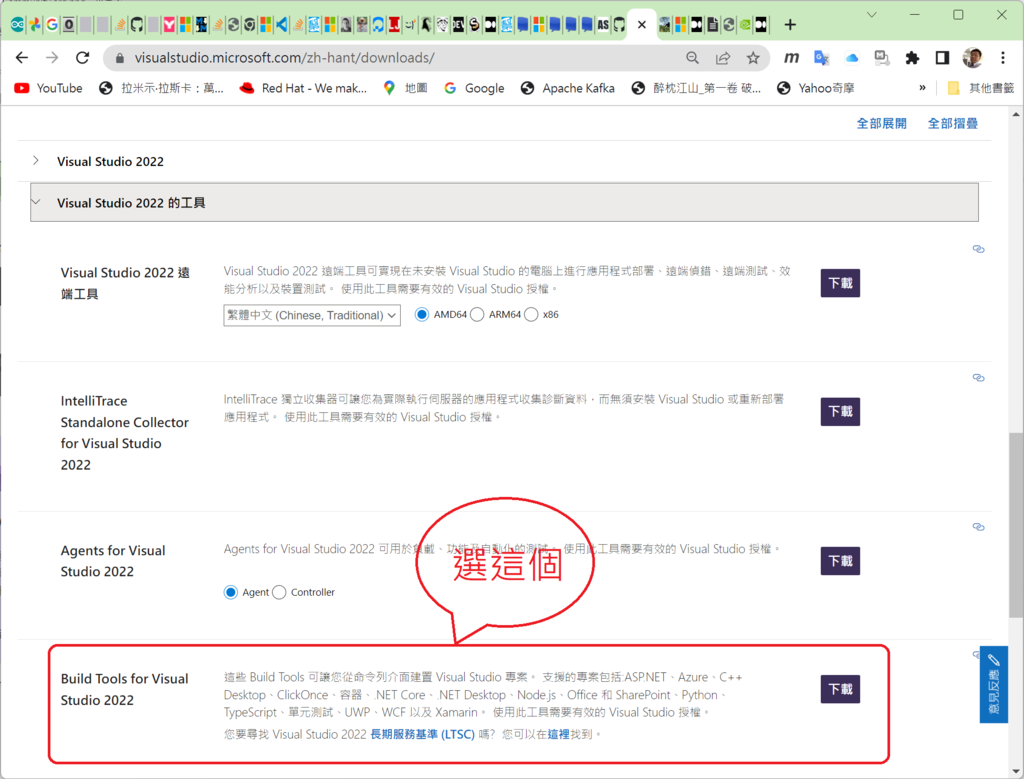1024x779 pixels.
Task: Select the Controller radio button
Action: pyautogui.click(x=279, y=592)
